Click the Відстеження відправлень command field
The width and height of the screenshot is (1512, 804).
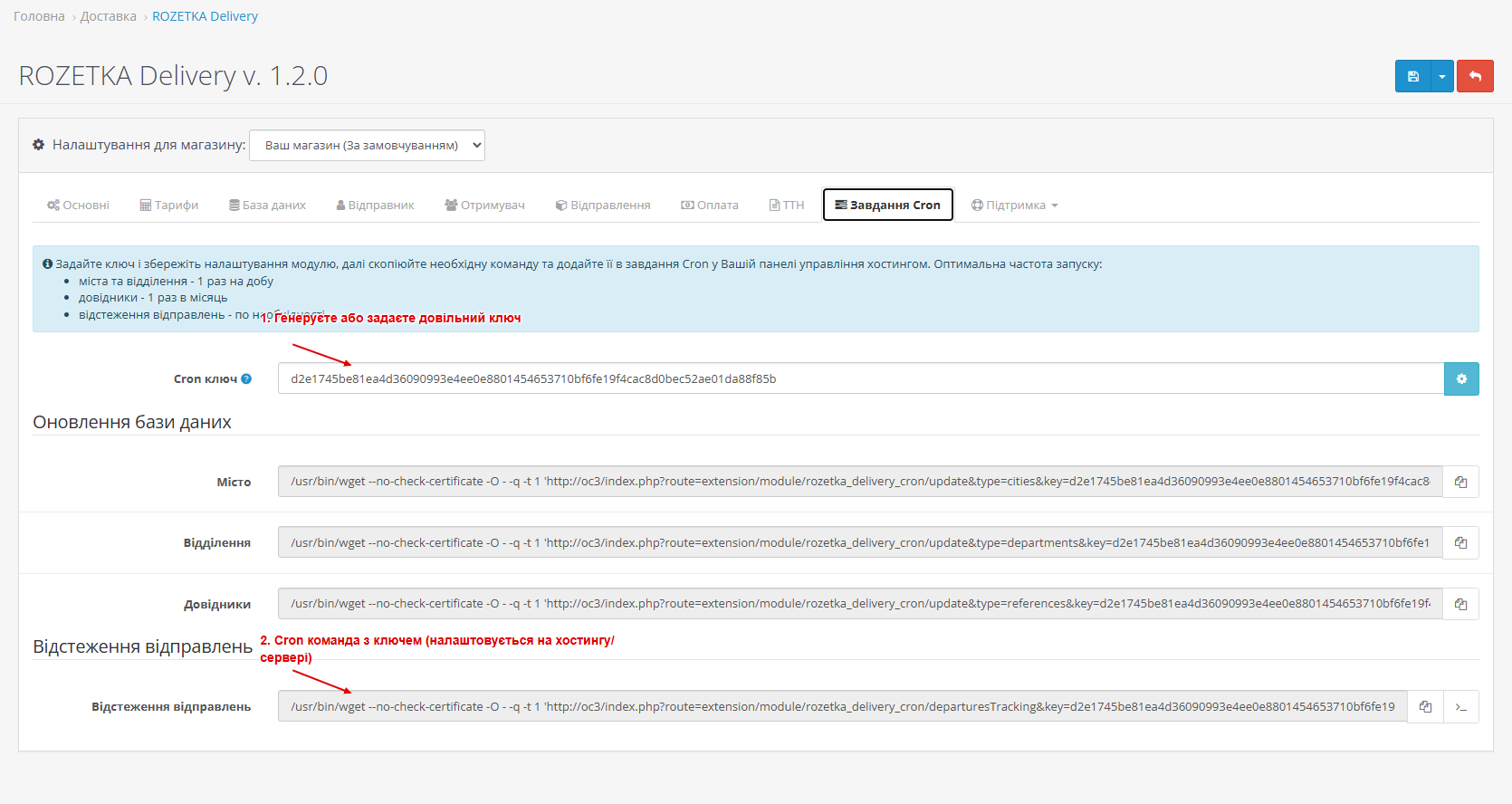pos(843,706)
